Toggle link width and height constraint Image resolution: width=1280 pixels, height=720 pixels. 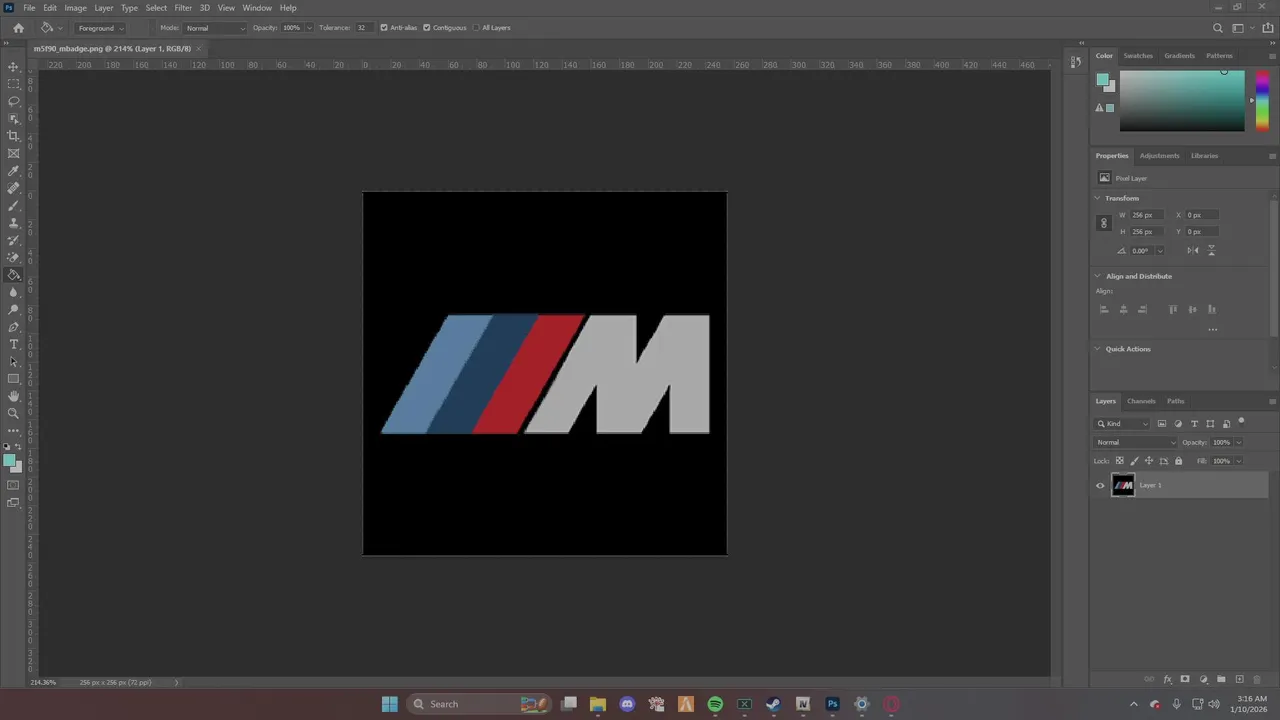1104,223
